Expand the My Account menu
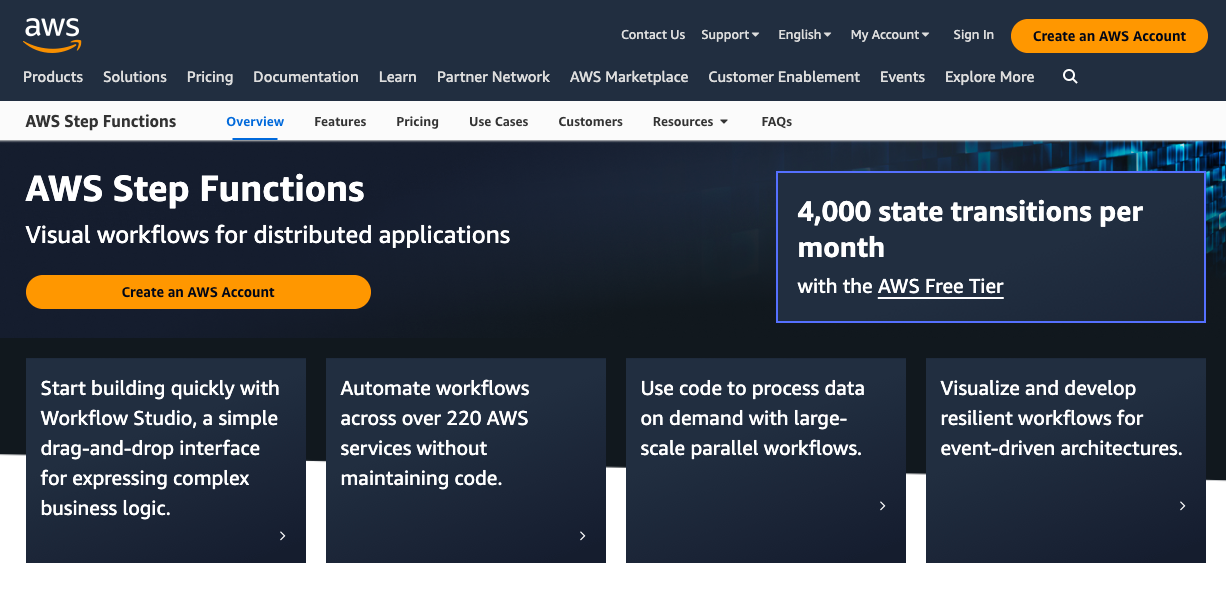This screenshot has height=612, width=1226. 890,35
